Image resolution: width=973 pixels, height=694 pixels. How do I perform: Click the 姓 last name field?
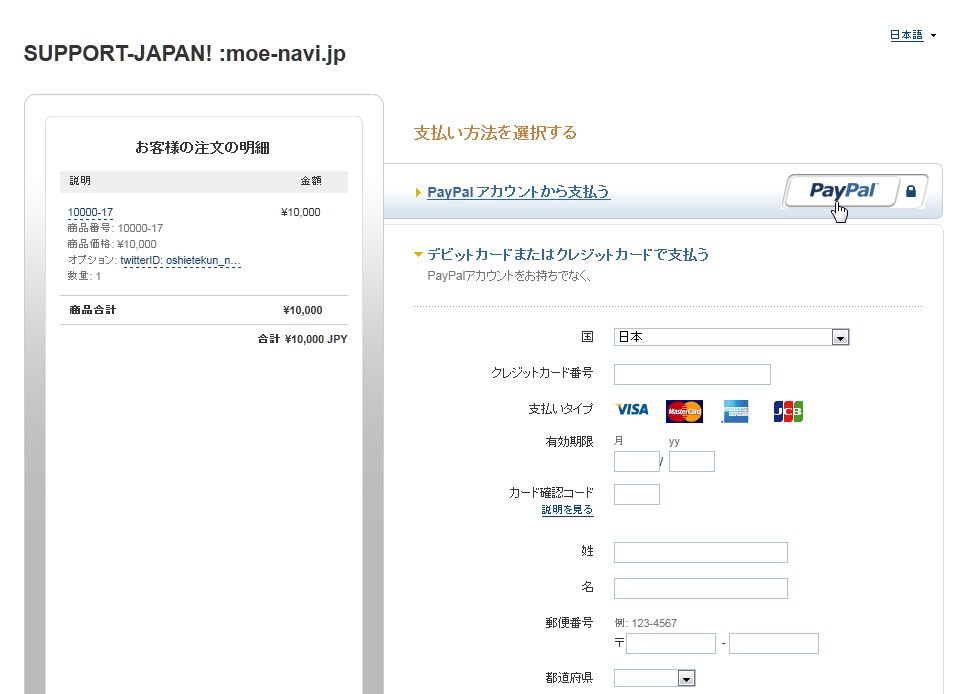pos(701,552)
